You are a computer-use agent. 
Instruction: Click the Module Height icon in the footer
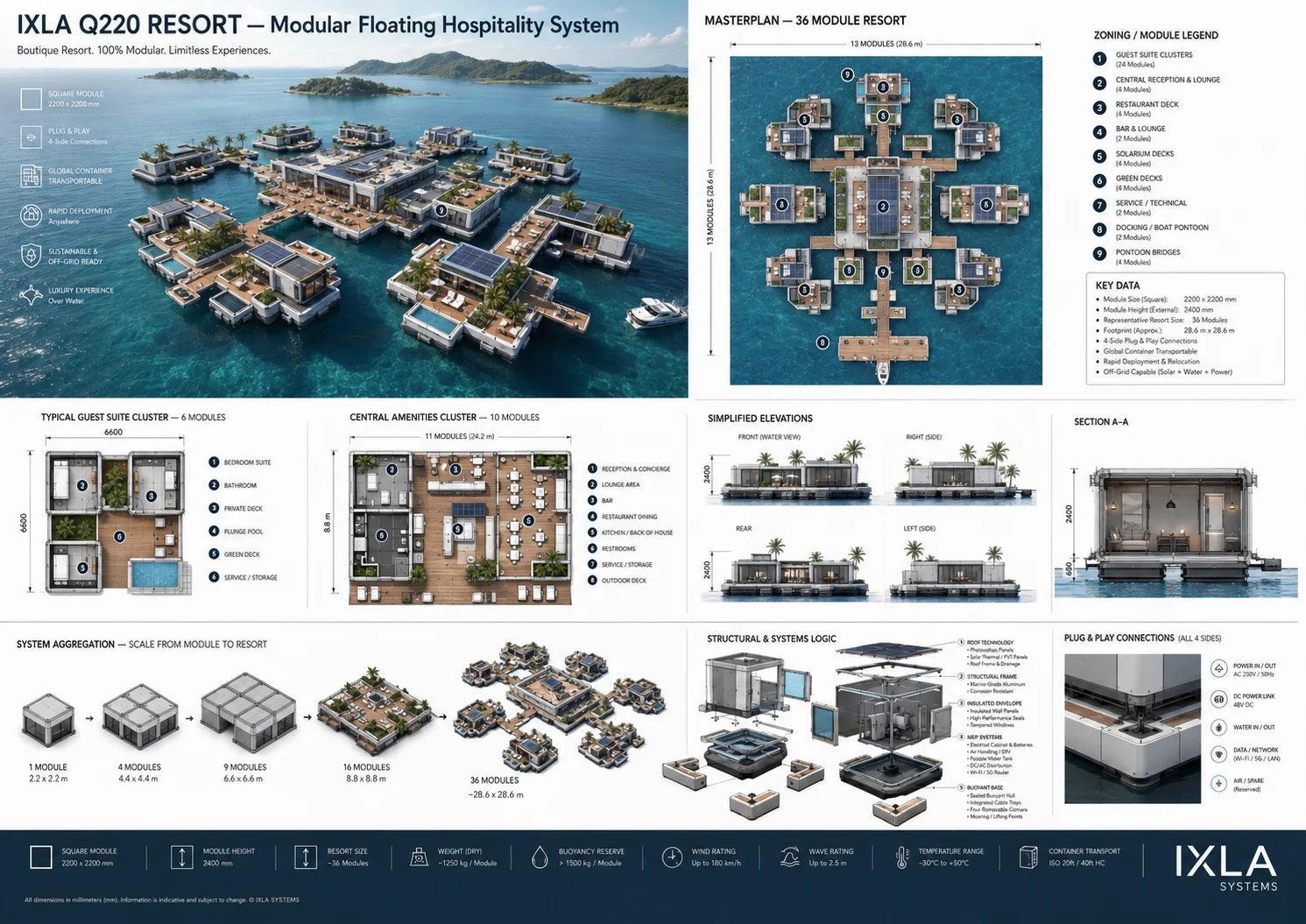click(181, 857)
